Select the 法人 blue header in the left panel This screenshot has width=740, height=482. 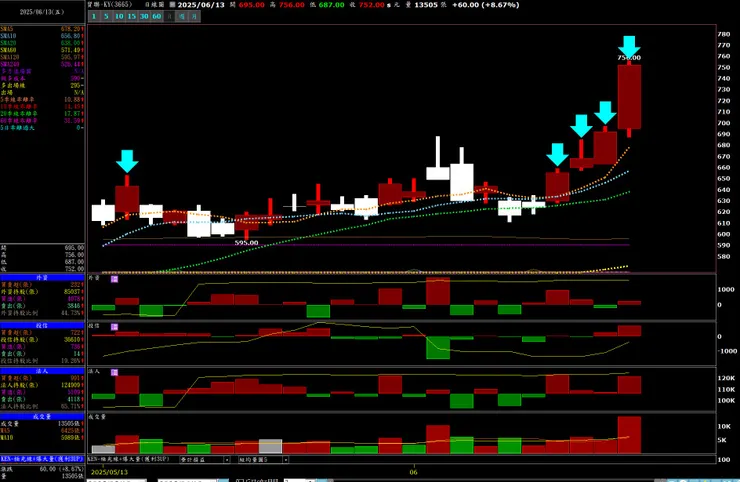42,372
